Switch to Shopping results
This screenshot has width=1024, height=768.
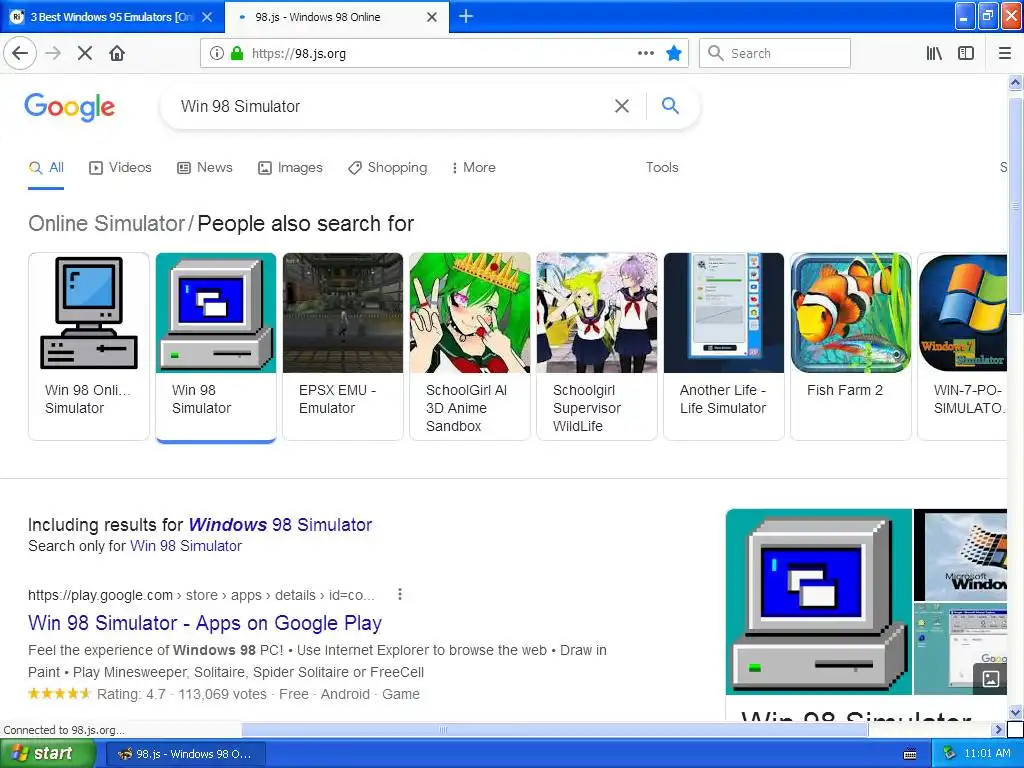[388, 168]
